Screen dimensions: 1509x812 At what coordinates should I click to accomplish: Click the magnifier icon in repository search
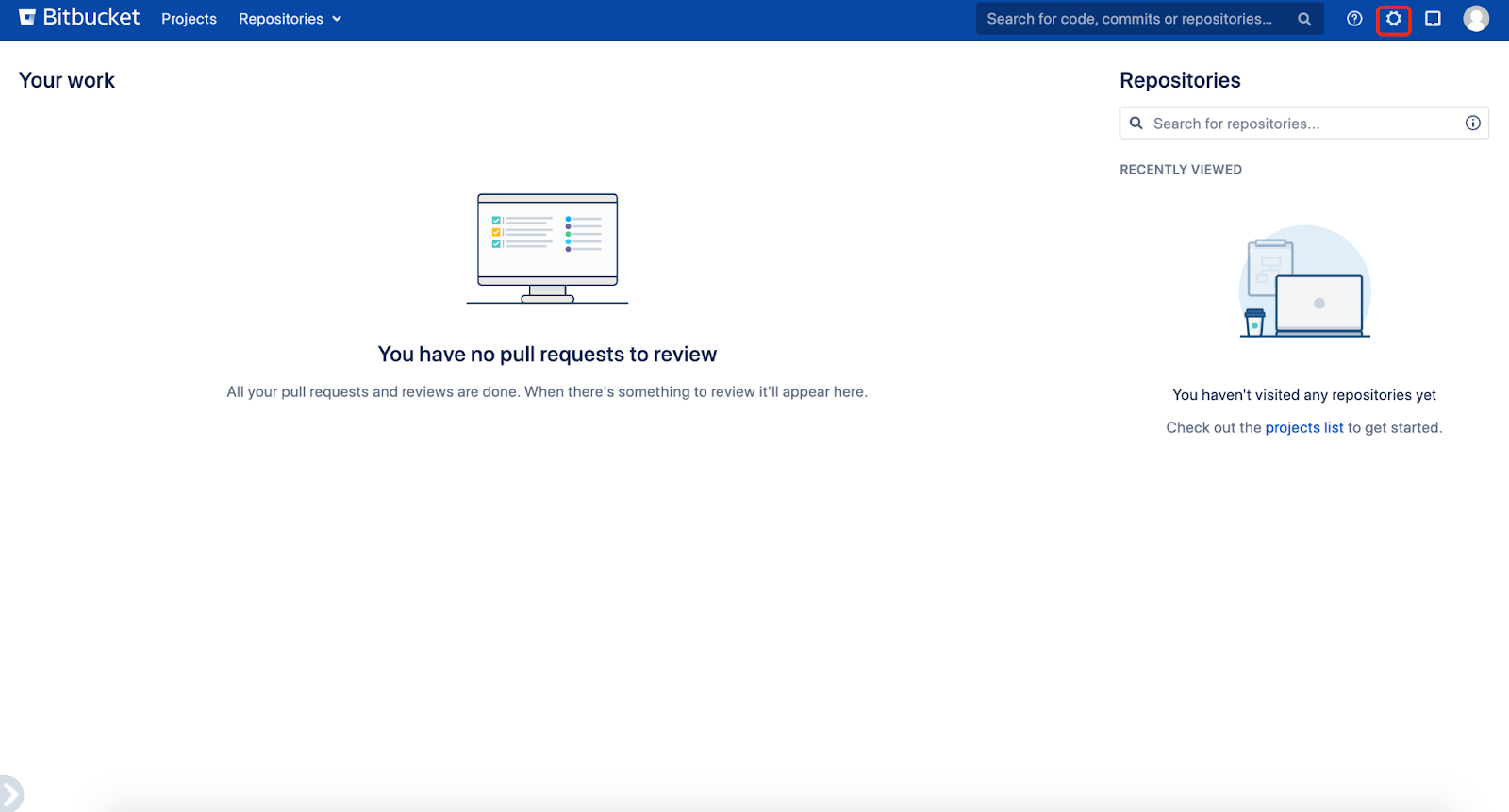tap(1136, 124)
